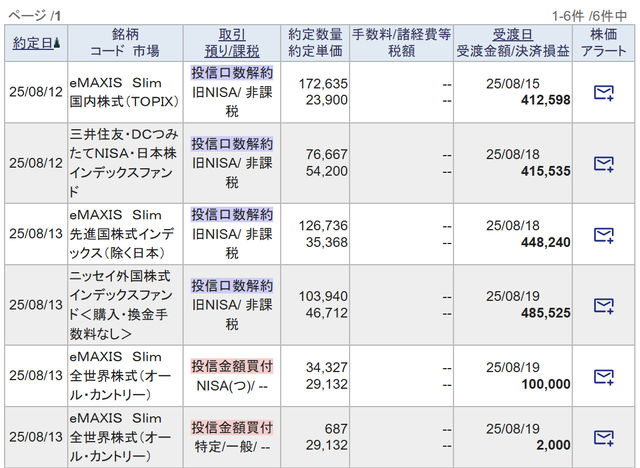Select settlement amount 485,525

[x=545, y=313]
